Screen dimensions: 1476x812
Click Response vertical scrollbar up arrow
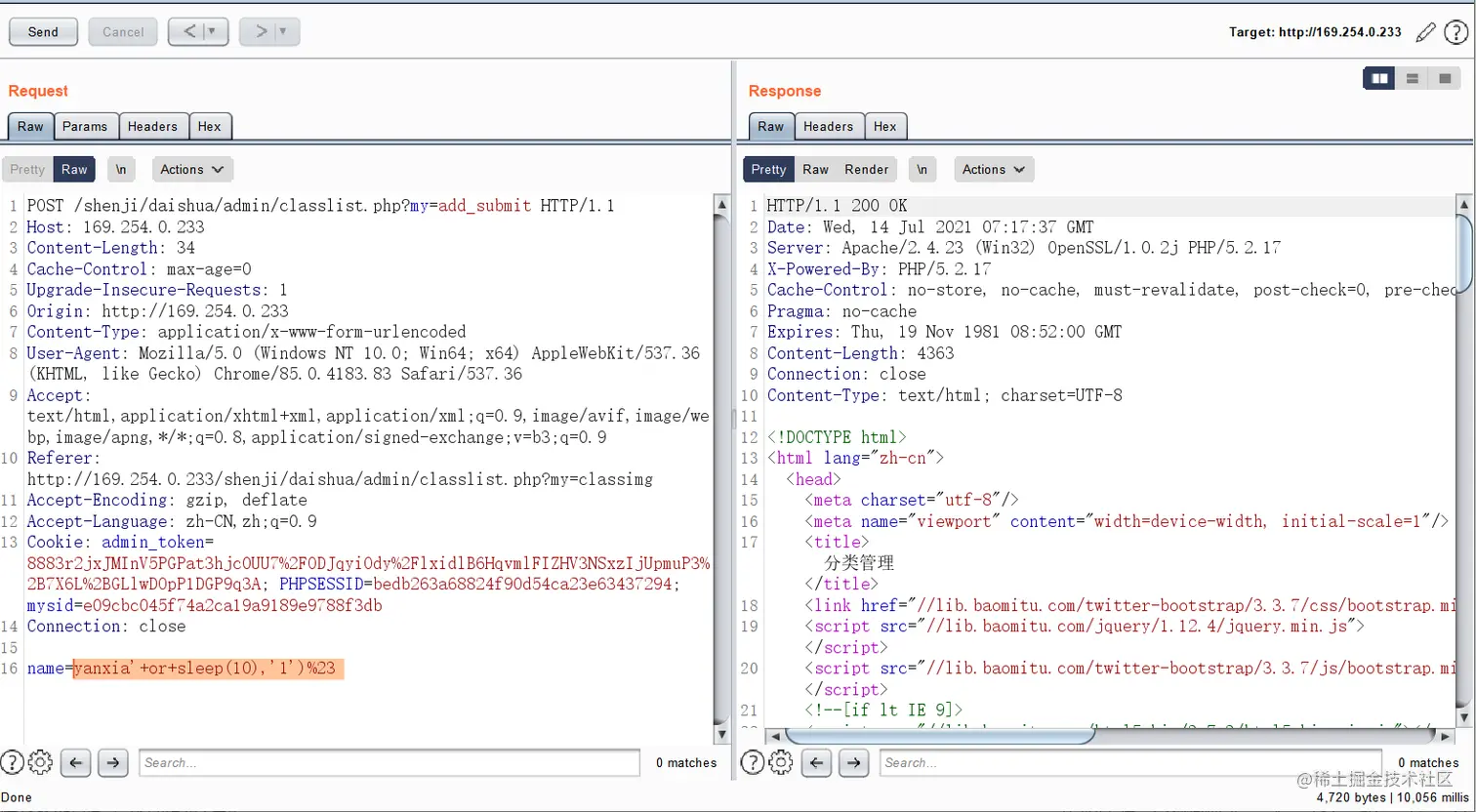click(x=1463, y=205)
